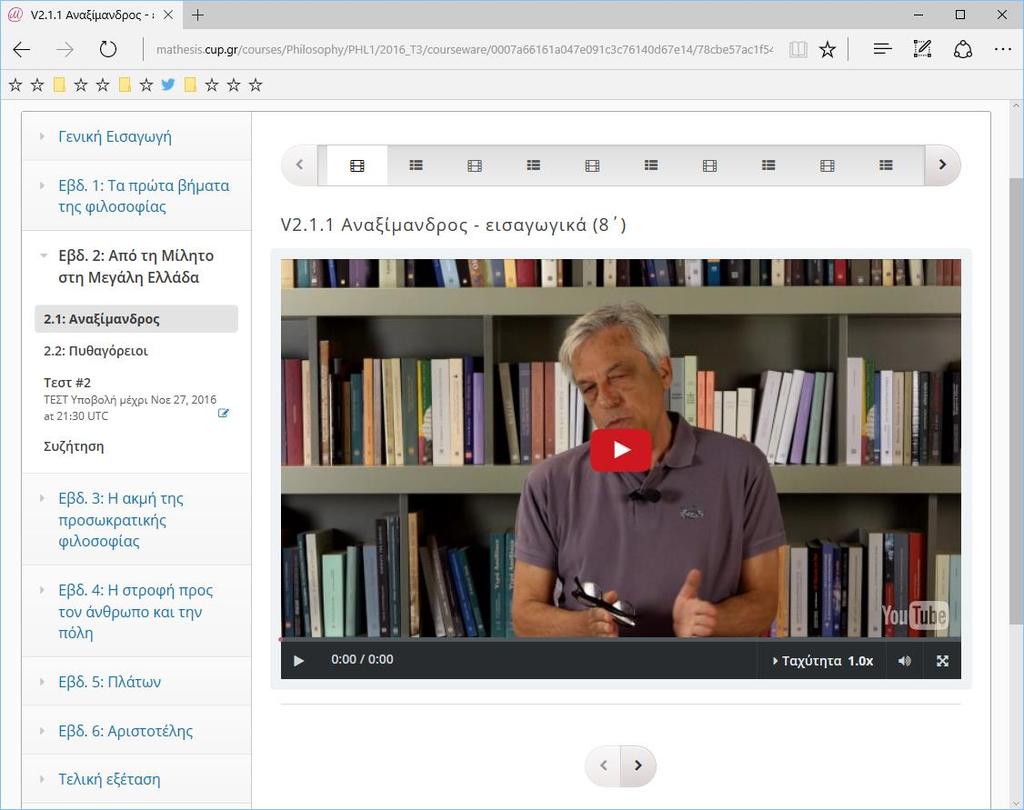The height and width of the screenshot is (810, 1024).
Task: Select the third unit, a video, in sequence bar
Action: tap(475, 166)
